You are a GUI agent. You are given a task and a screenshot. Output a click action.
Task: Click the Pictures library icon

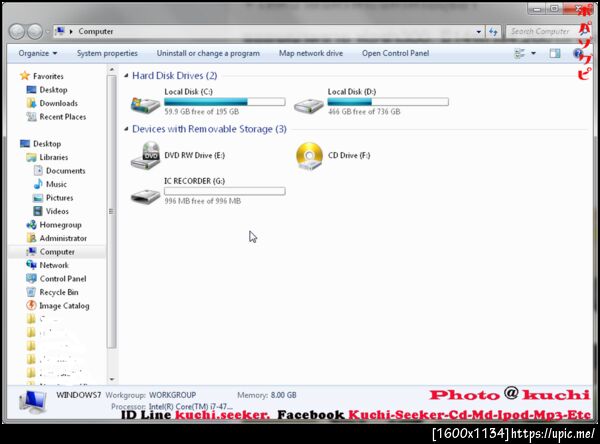(38, 198)
